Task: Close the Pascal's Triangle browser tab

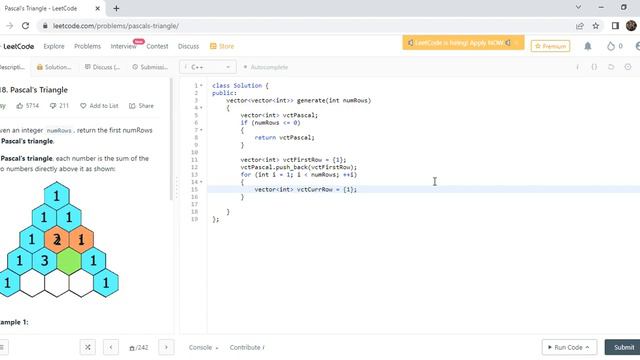Action: tap(98, 8)
